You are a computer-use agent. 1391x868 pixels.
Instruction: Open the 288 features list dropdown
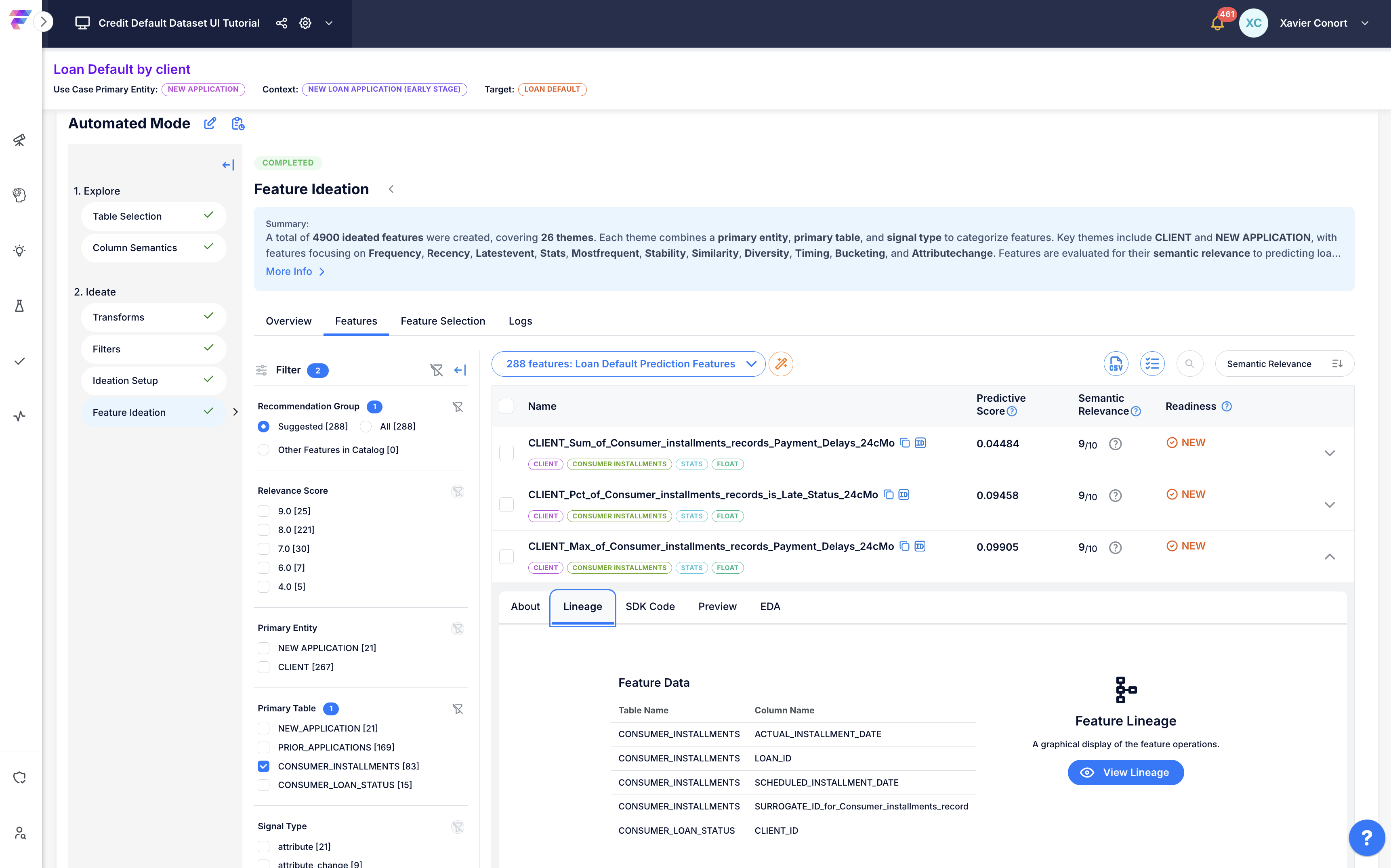(628, 364)
